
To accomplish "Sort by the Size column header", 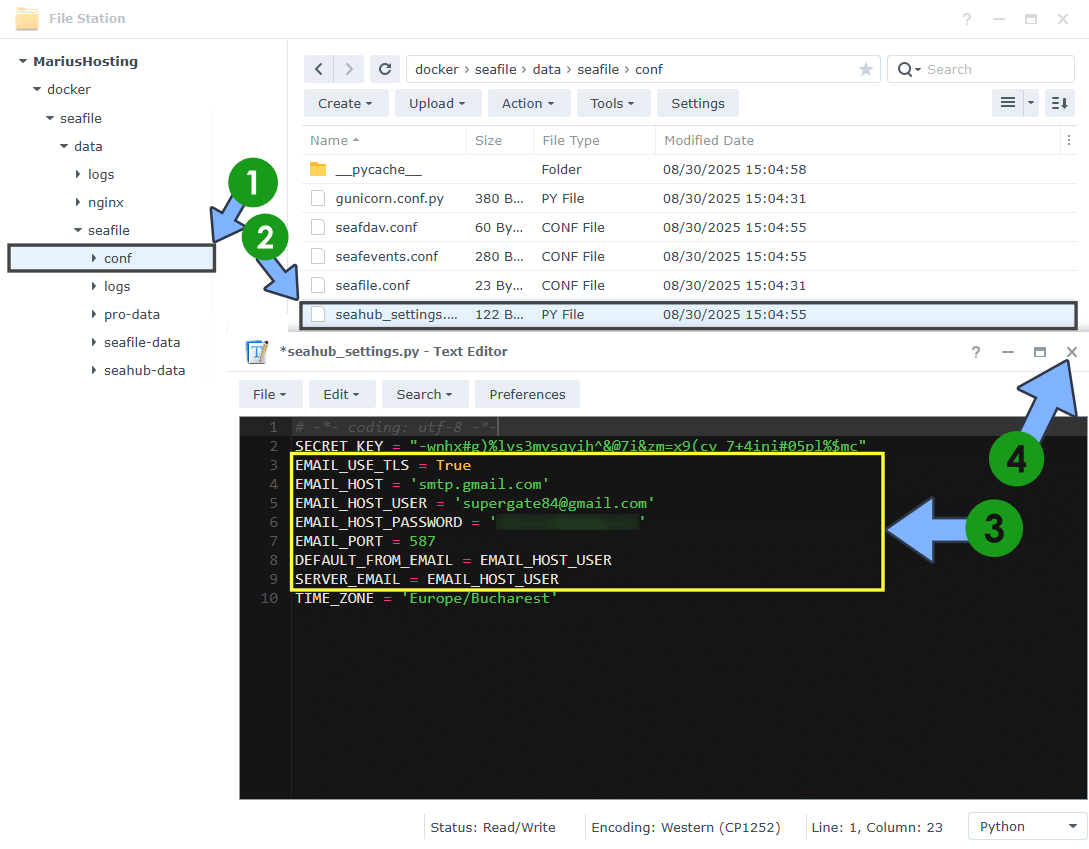I will coord(499,140).
